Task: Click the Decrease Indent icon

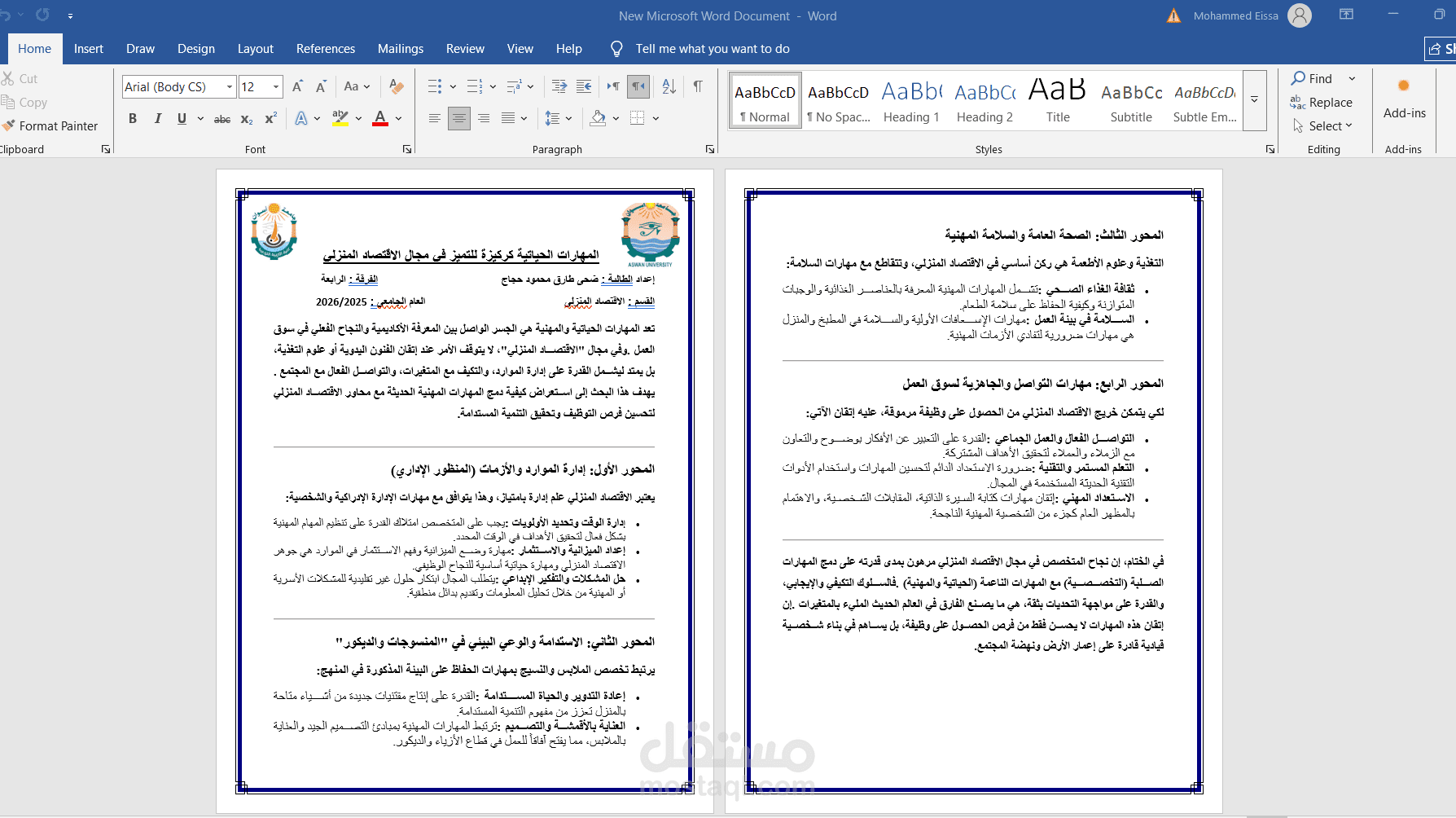Action: [x=559, y=86]
